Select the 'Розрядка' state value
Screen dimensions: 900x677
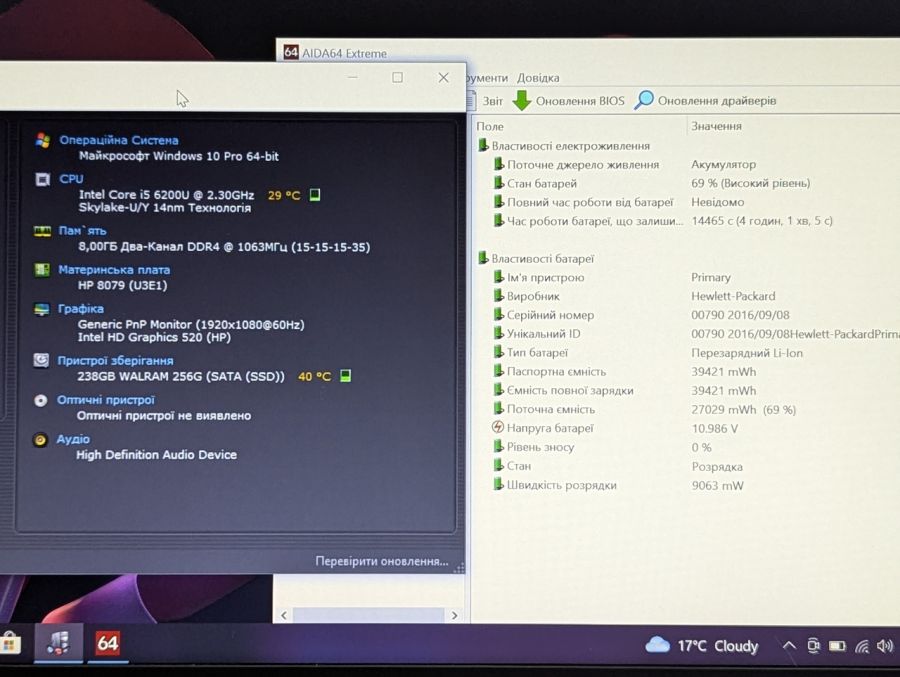[717, 466]
